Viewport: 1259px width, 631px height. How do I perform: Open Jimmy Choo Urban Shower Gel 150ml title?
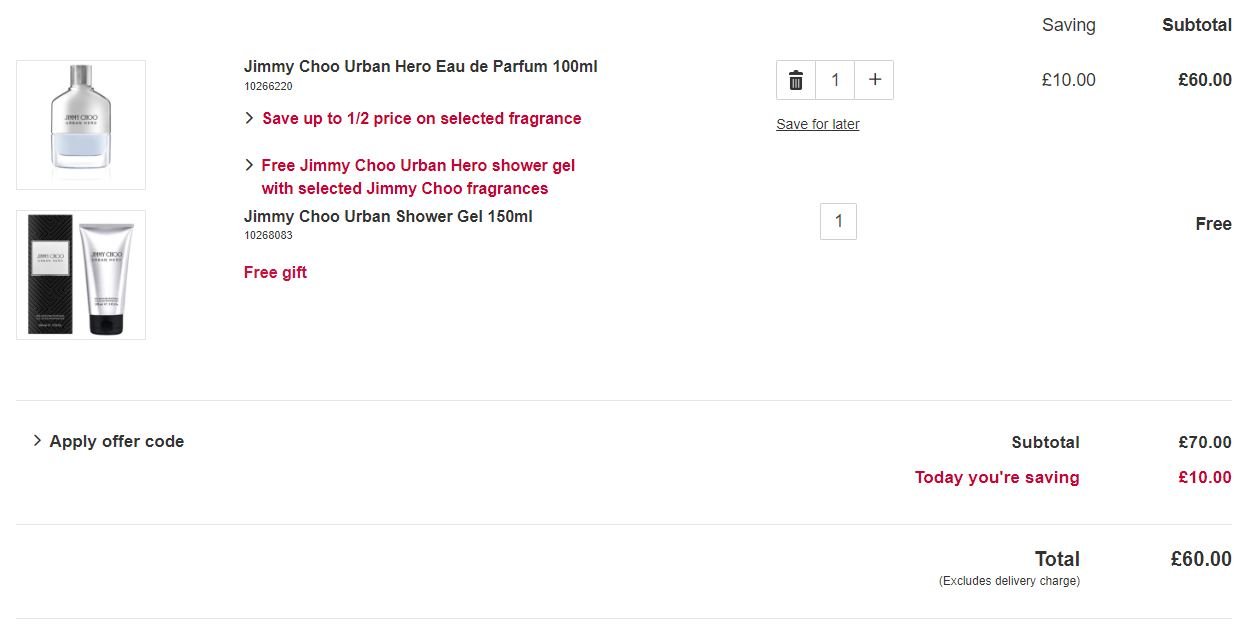(388, 216)
